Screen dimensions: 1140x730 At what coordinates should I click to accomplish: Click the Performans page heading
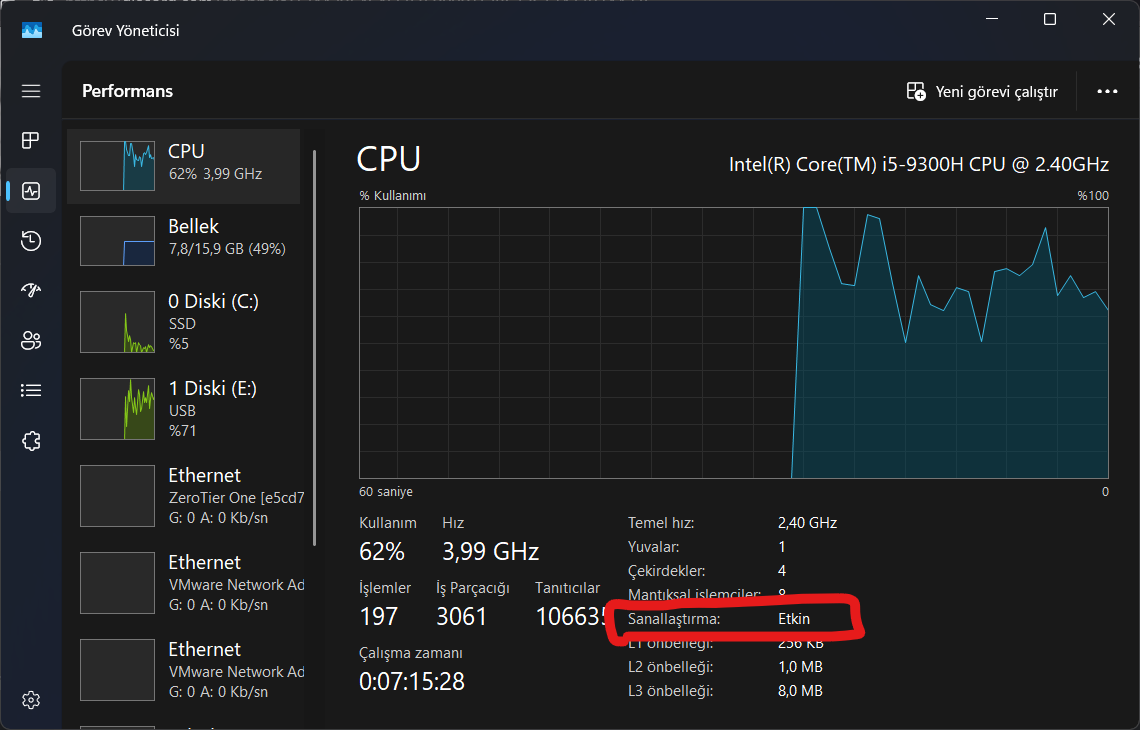[x=127, y=91]
